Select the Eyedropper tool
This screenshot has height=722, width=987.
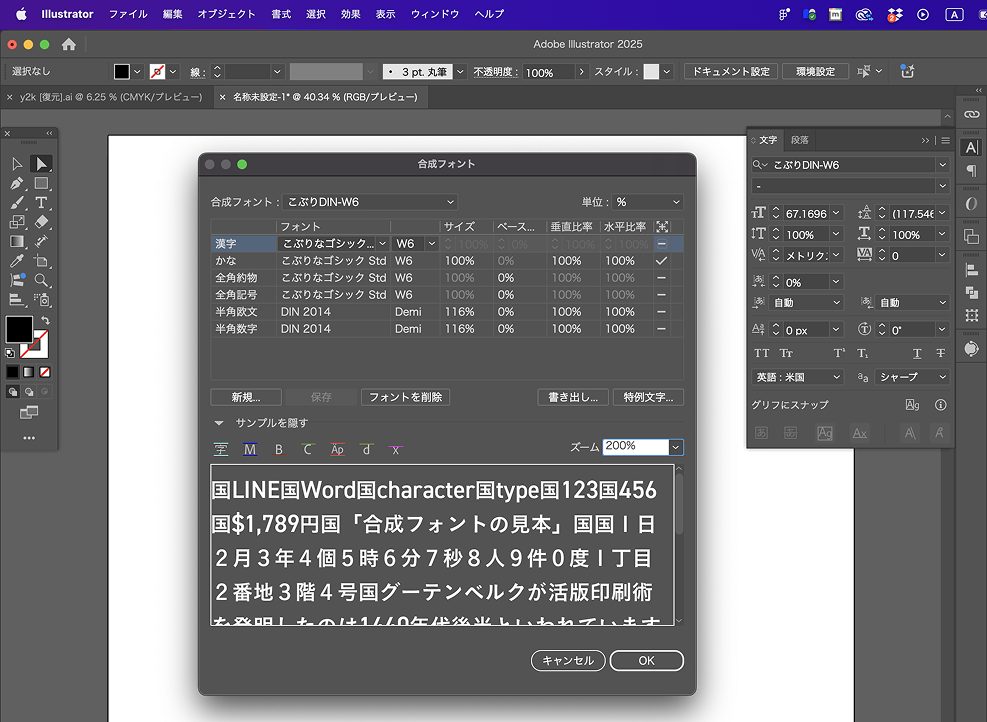click(x=17, y=261)
